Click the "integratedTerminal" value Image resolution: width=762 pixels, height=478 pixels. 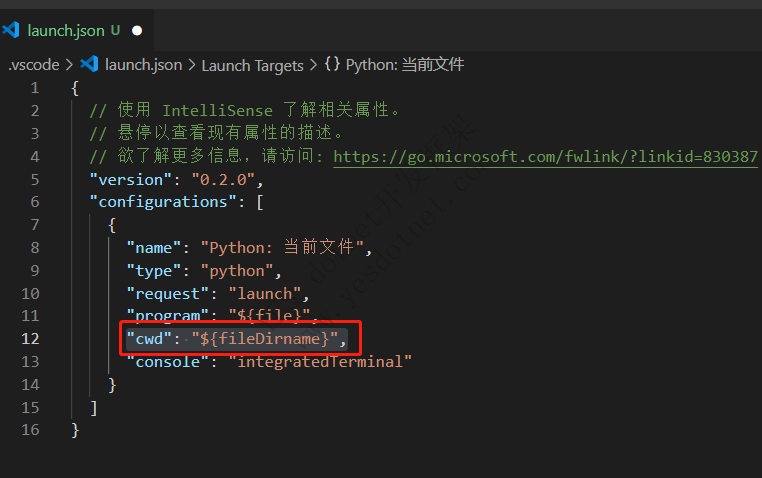[320, 361]
